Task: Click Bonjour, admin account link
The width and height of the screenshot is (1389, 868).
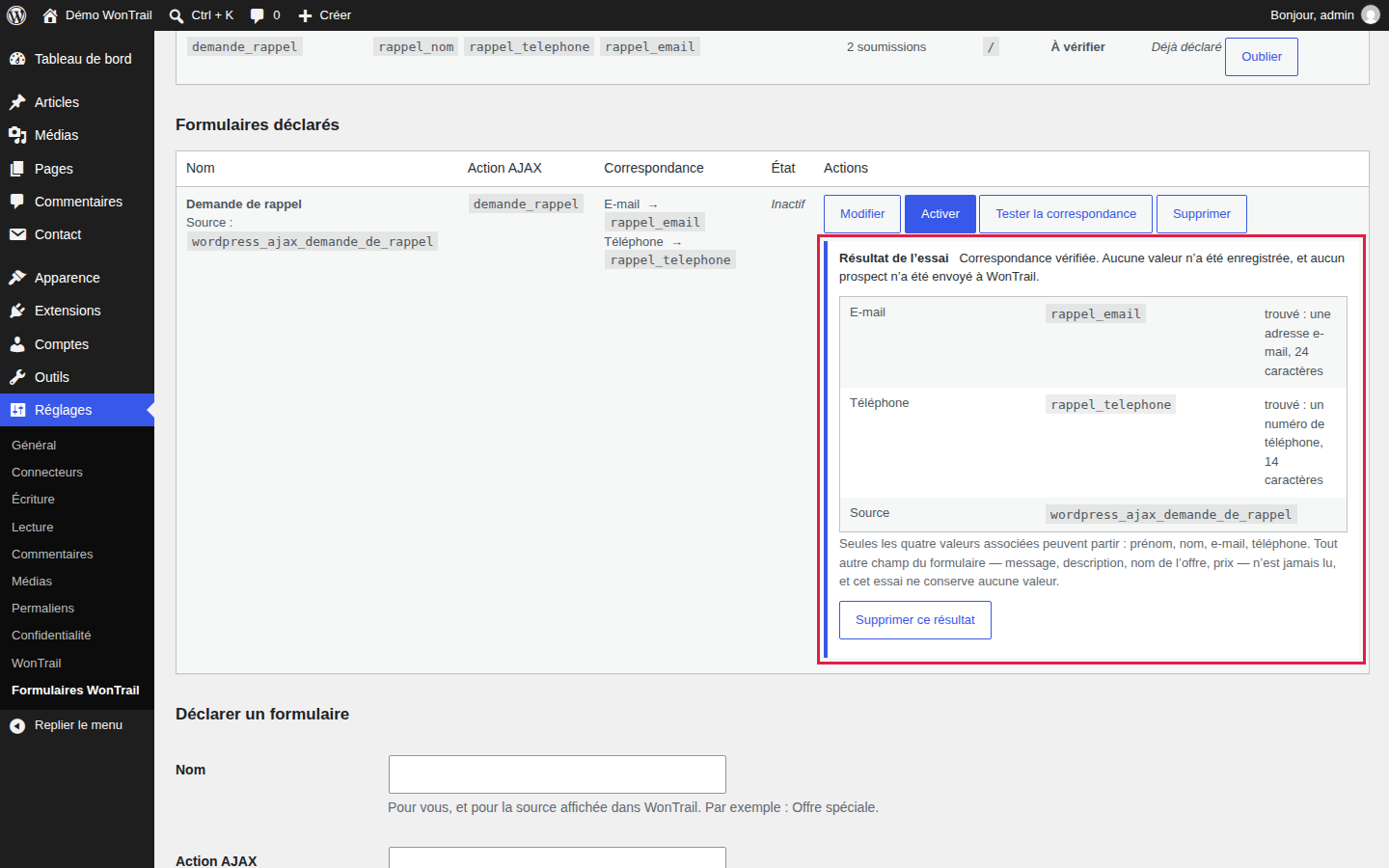Action: [x=1325, y=15]
